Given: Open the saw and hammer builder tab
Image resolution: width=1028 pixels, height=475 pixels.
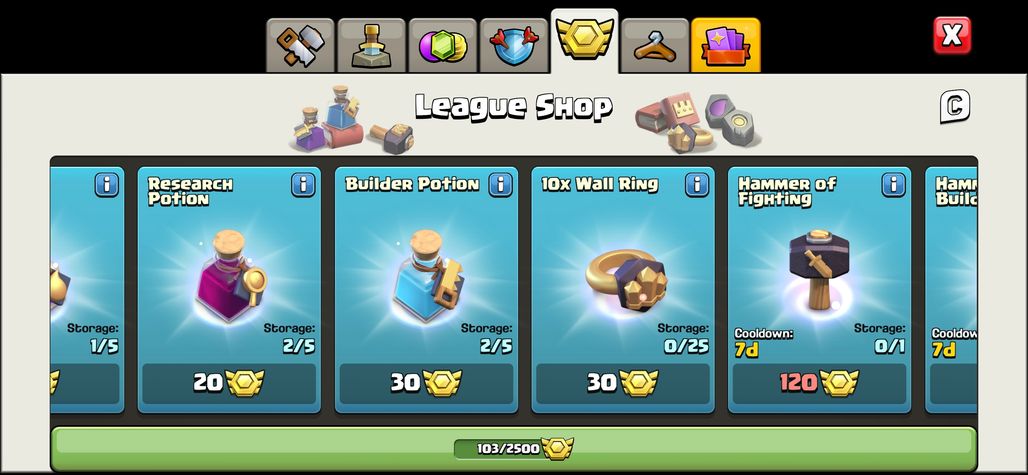Looking at the screenshot, I should click(300, 45).
